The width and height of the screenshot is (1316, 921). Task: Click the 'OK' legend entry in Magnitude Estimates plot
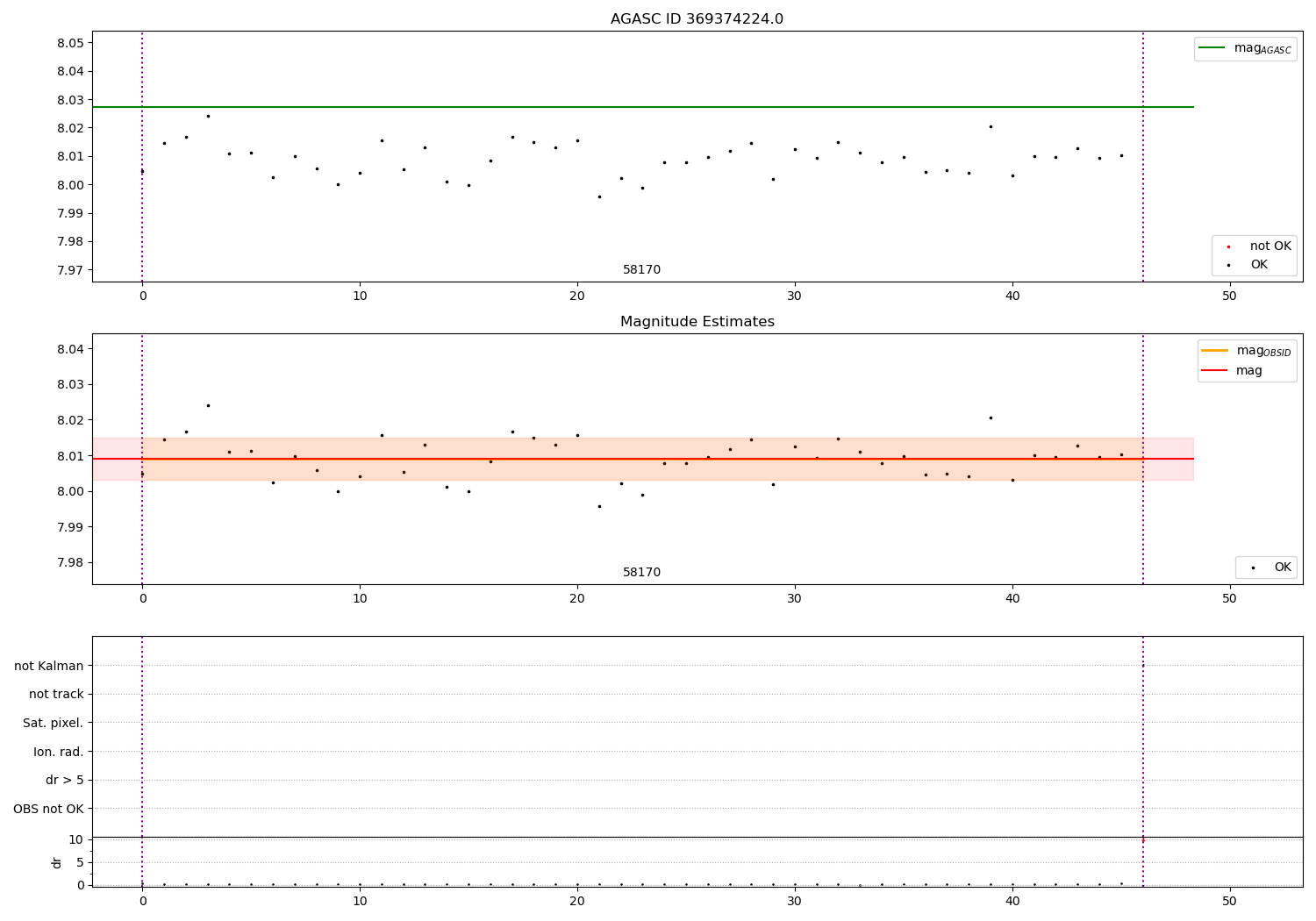[x=1270, y=568]
